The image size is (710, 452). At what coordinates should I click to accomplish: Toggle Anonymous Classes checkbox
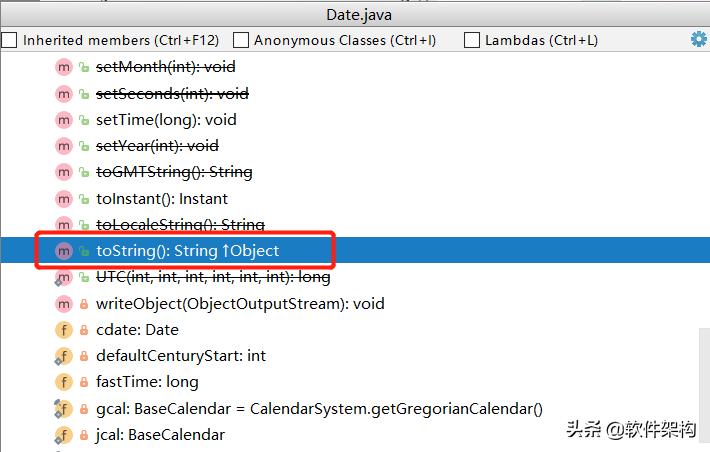tap(241, 41)
